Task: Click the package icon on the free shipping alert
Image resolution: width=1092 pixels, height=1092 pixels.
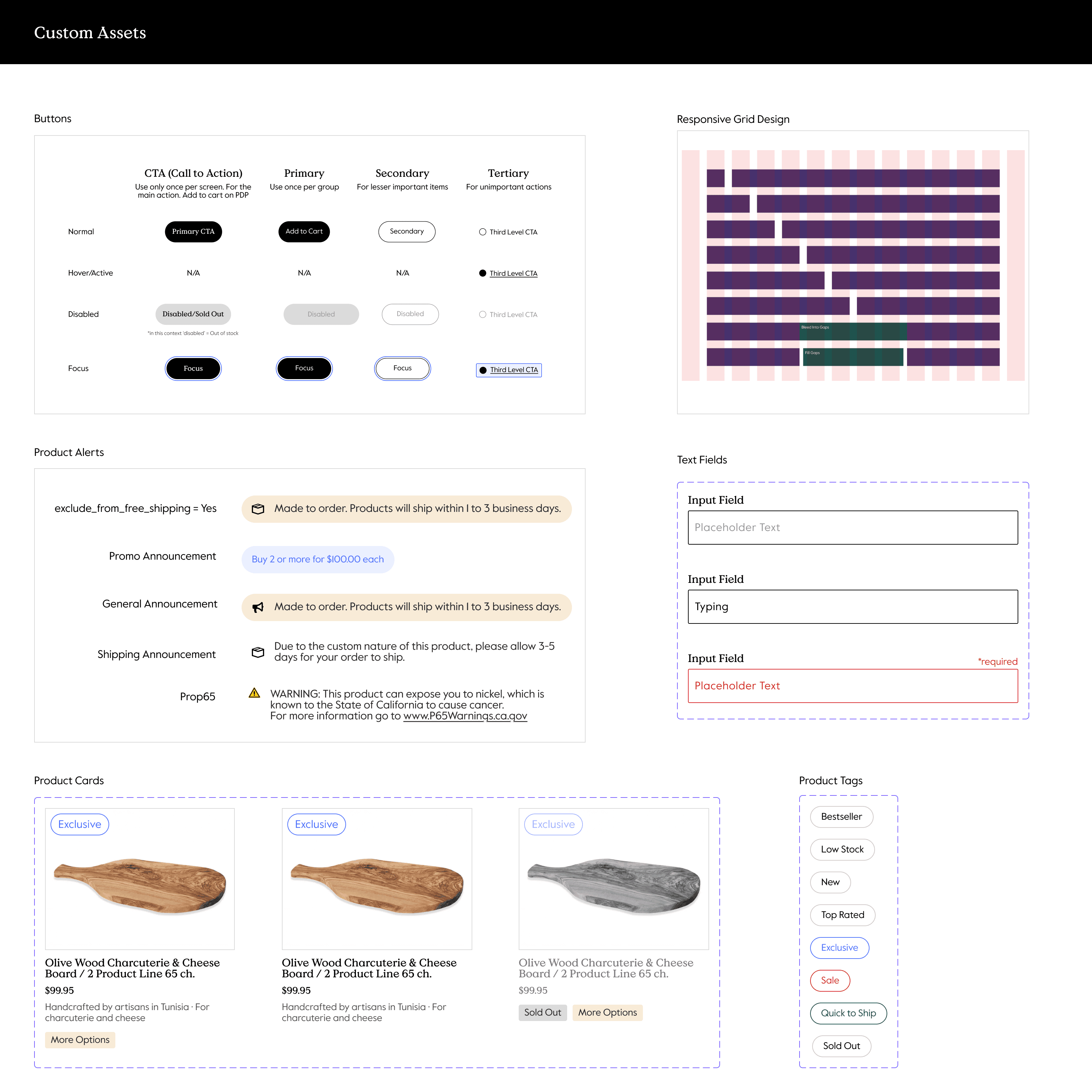Action: 258,509
